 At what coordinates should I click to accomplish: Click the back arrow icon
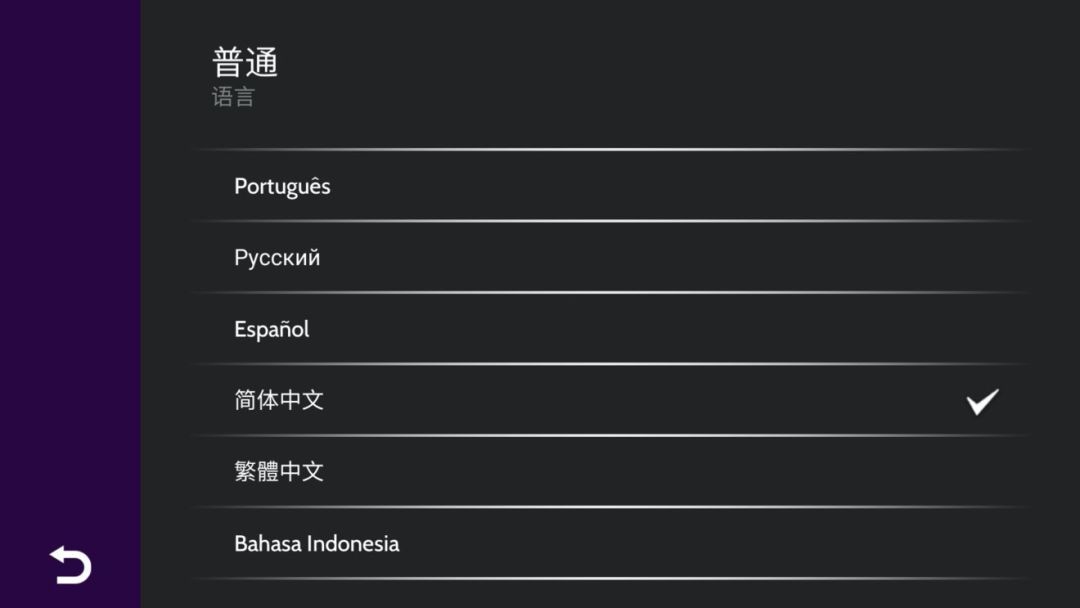pos(70,565)
